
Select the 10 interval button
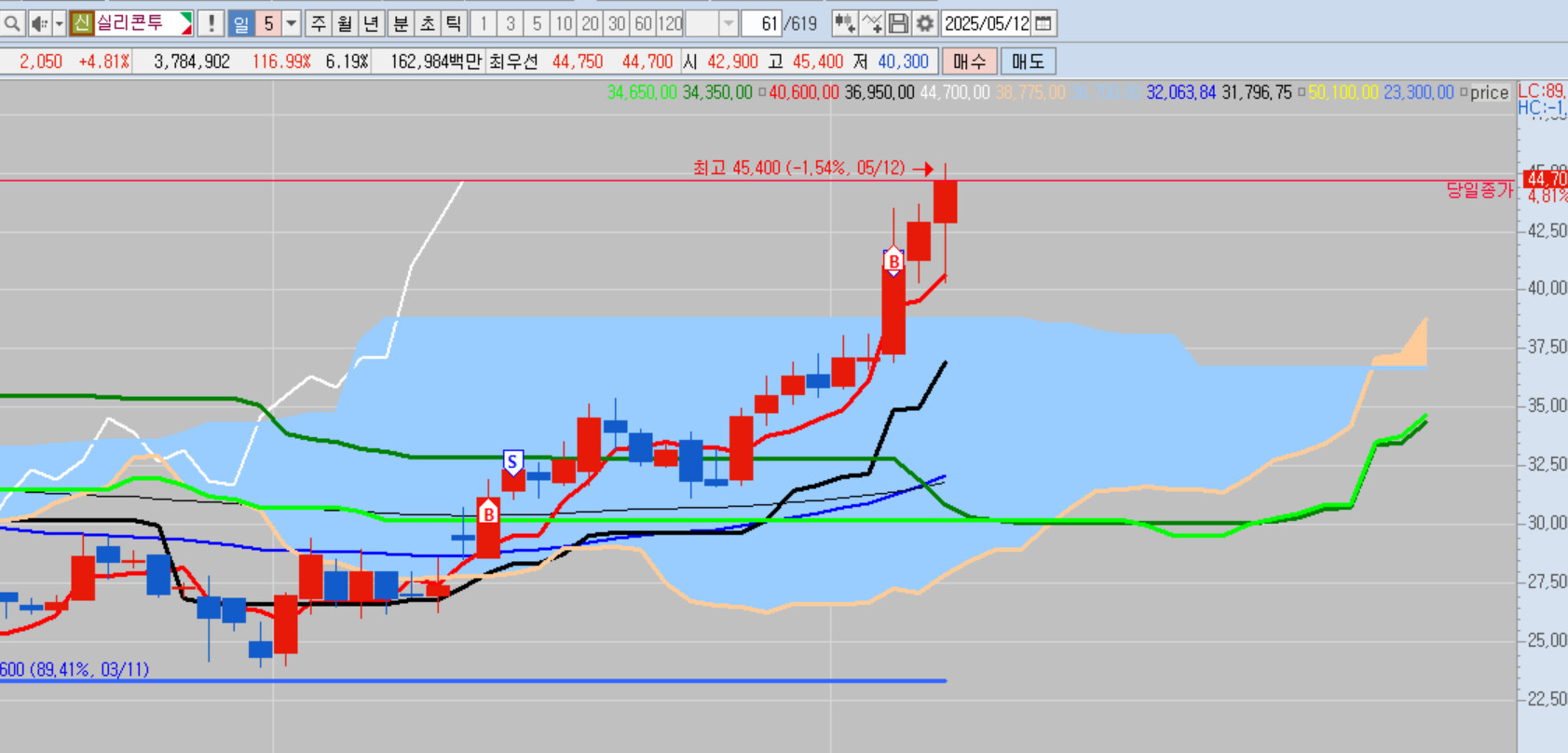[563, 23]
